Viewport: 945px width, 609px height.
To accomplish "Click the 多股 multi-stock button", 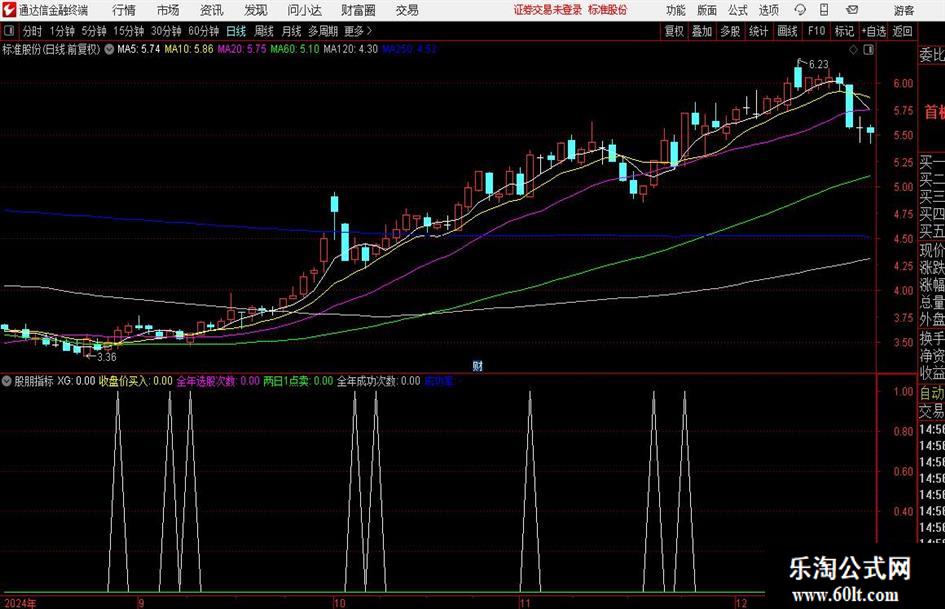I will (730, 31).
